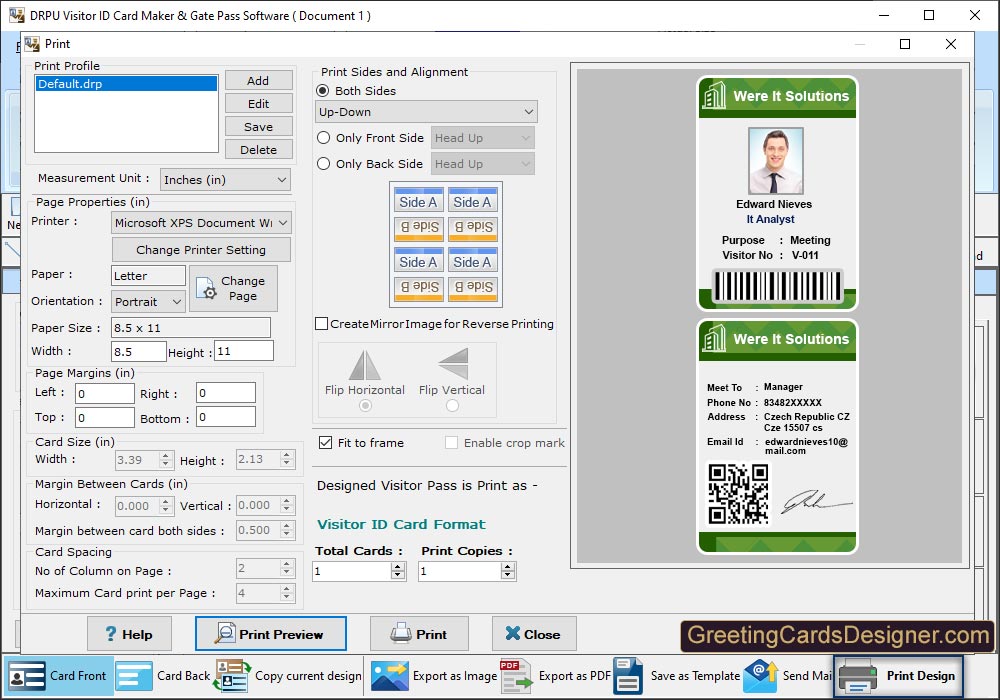Click the No of Column spinner
Screen dimensions: 1000x700
[x=287, y=567]
